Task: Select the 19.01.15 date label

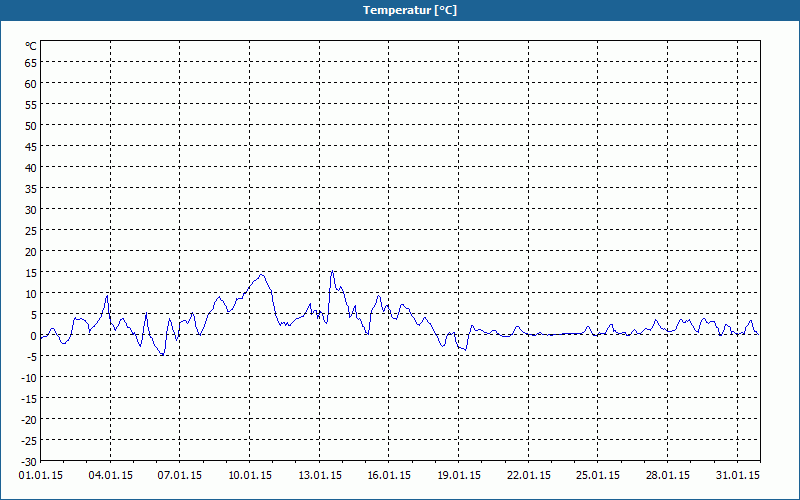Action: coord(459,476)
